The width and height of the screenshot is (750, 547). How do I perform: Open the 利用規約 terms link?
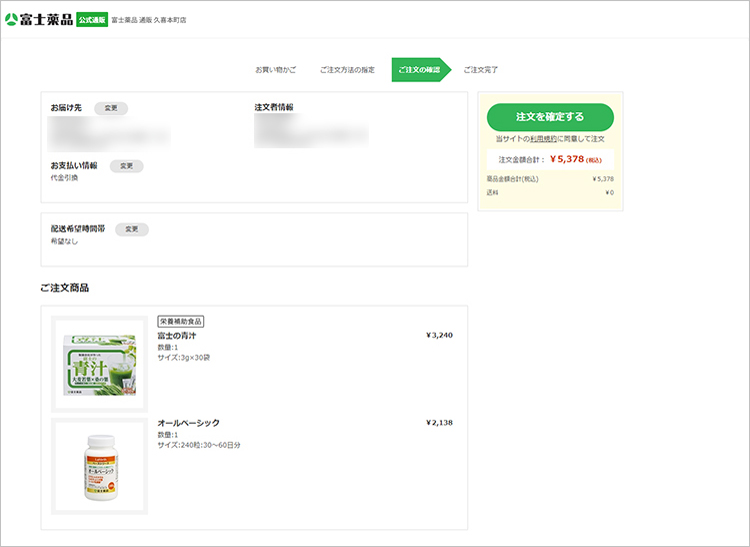pyautogui.click(x=543, y=139)
